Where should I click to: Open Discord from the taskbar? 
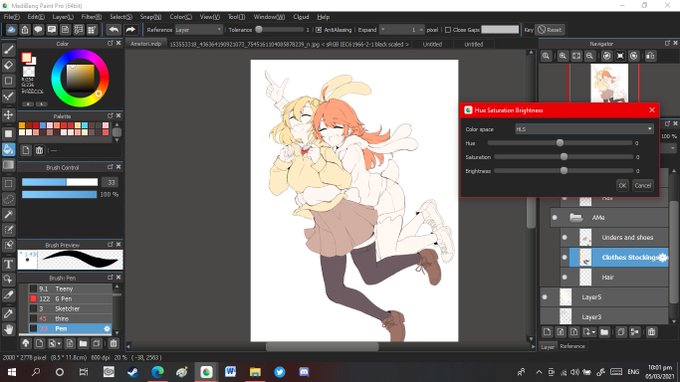[304, 372]
